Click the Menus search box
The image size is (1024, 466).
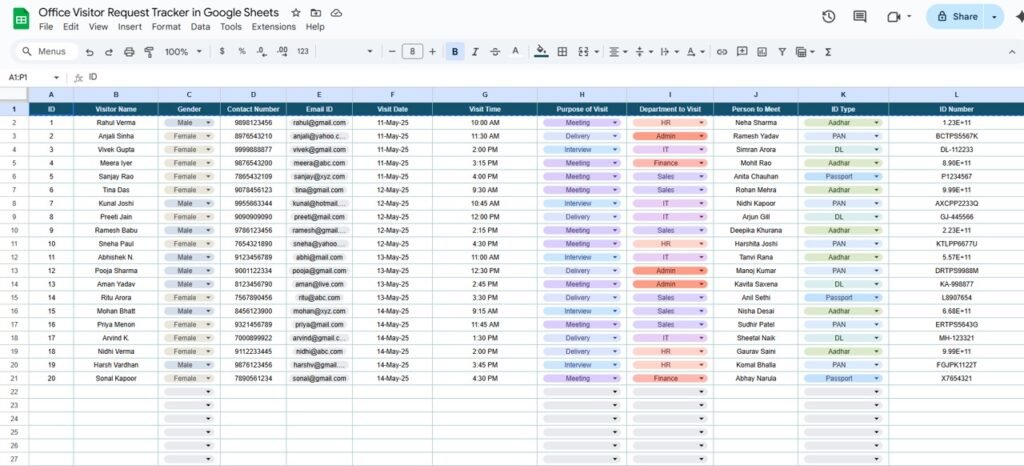[45, 52]
